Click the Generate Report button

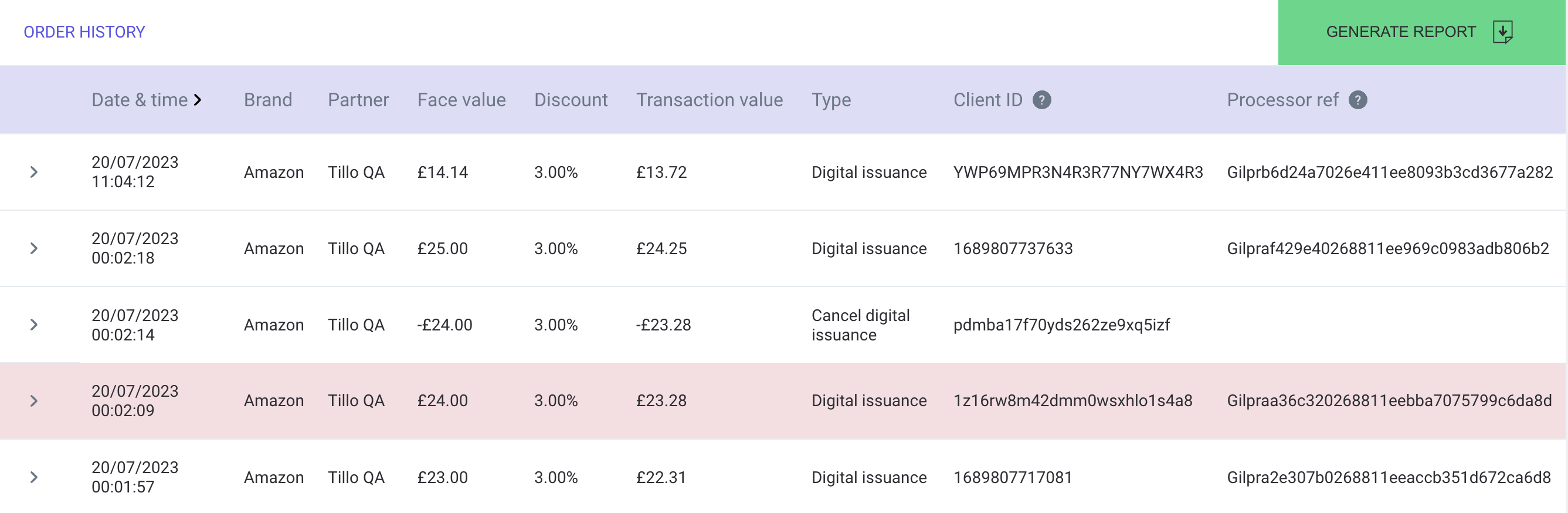pos(1421,32)
